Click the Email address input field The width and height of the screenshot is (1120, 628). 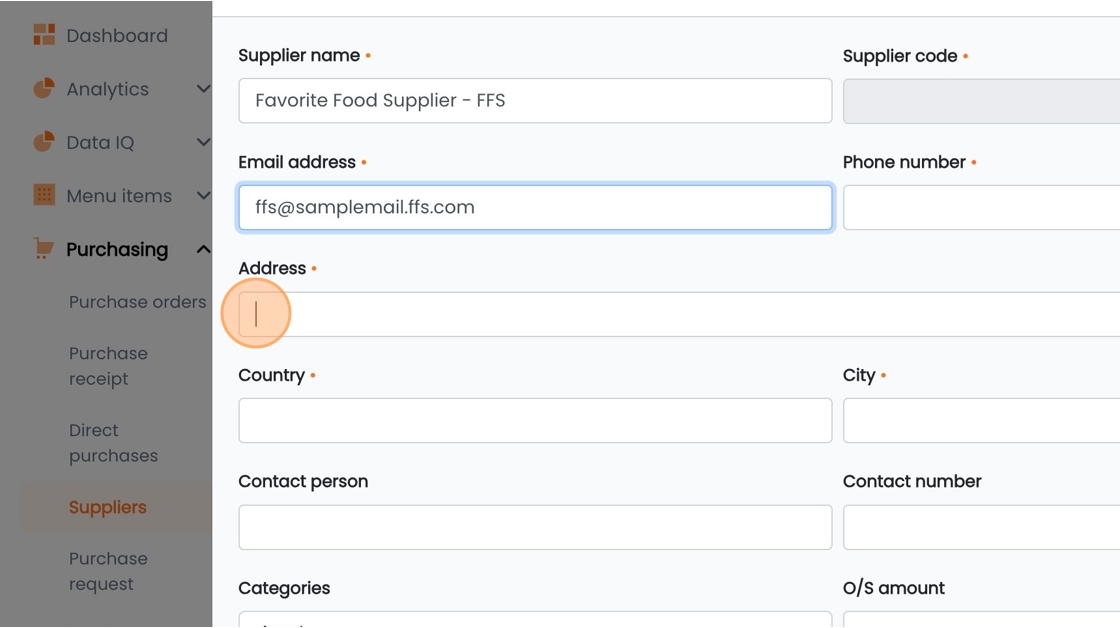535,207
